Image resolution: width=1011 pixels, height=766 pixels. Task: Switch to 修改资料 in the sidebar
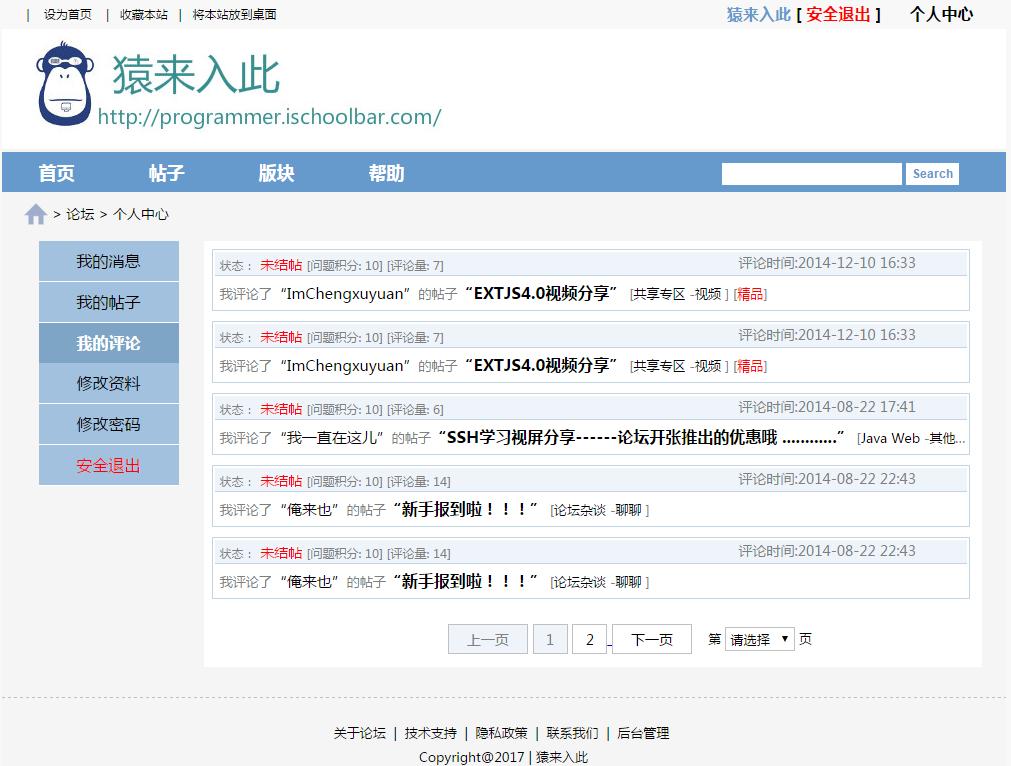[108, 383]
